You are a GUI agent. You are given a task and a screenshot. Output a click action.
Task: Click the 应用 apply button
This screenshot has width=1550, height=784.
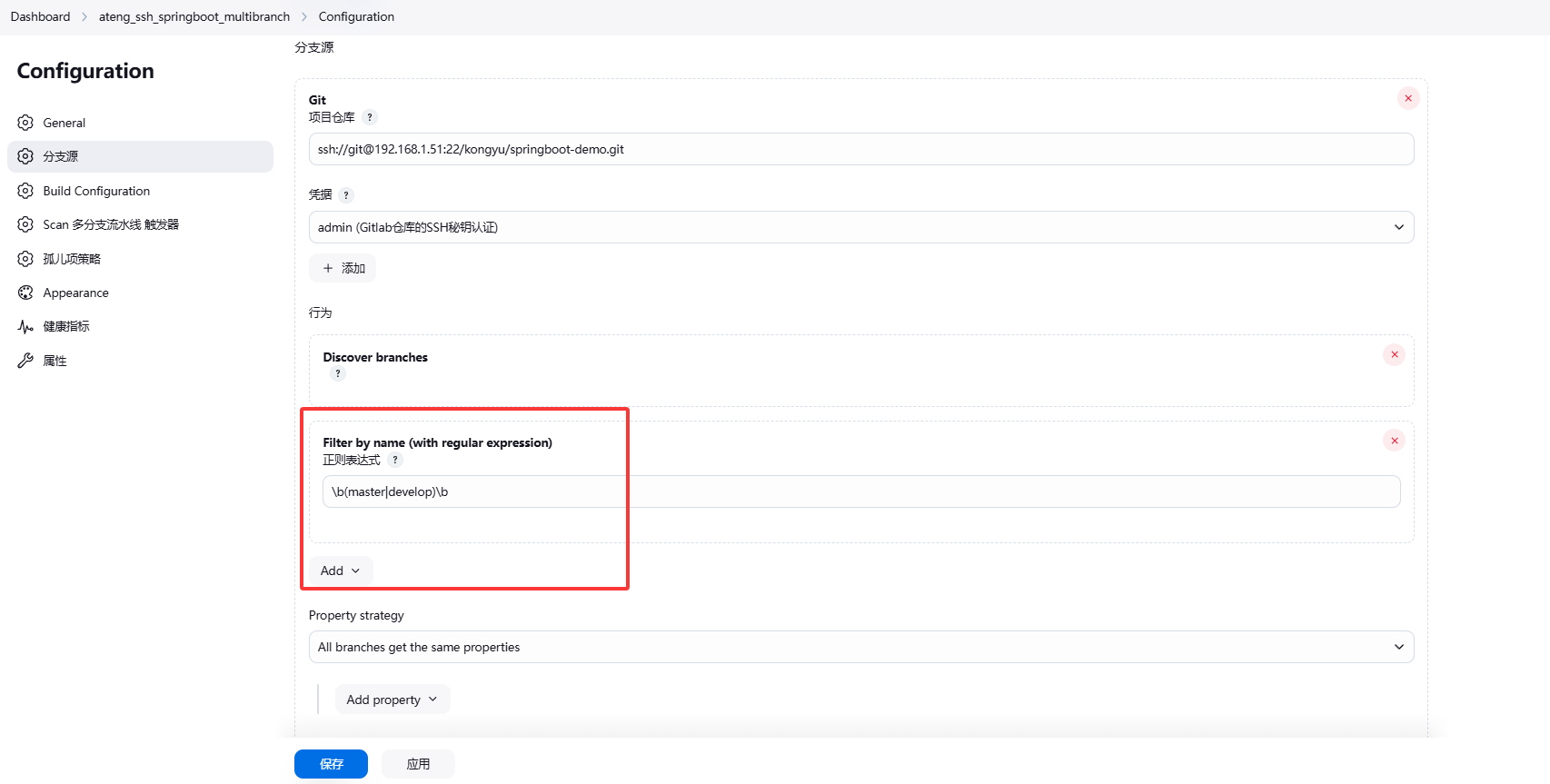click(418, 764)
